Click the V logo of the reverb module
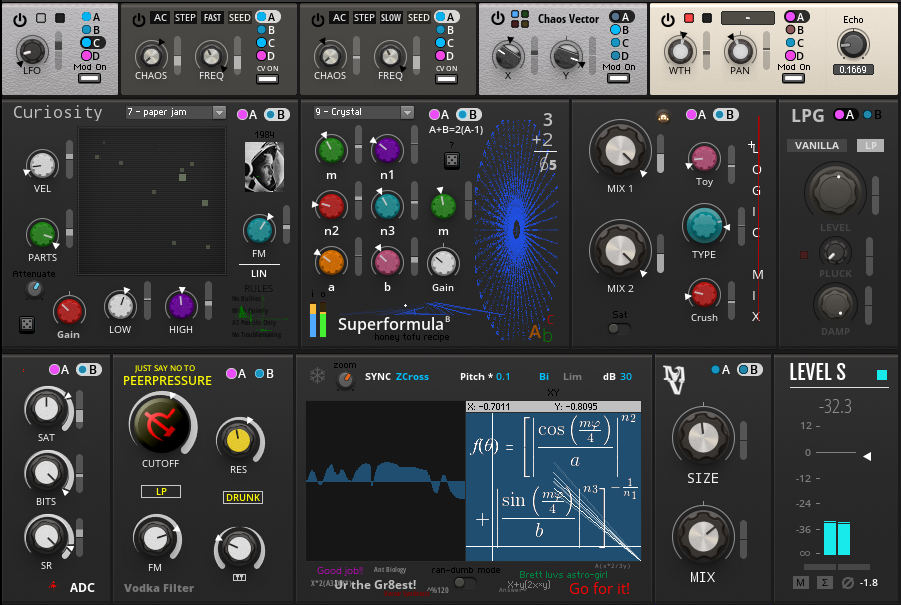Viewport: 901px width, 605px height. pyautogui.click(x=674, y=379)
